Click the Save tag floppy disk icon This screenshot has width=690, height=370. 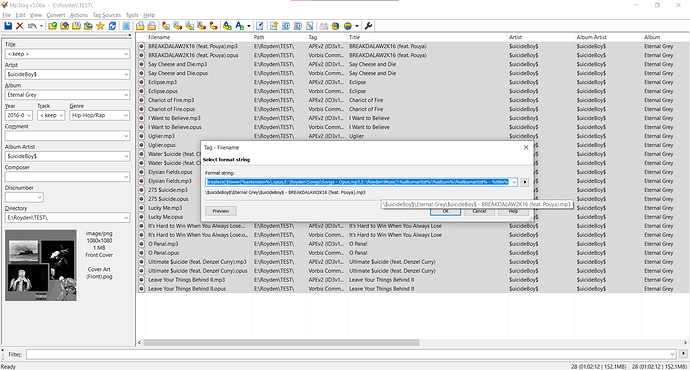click(8, 26)
